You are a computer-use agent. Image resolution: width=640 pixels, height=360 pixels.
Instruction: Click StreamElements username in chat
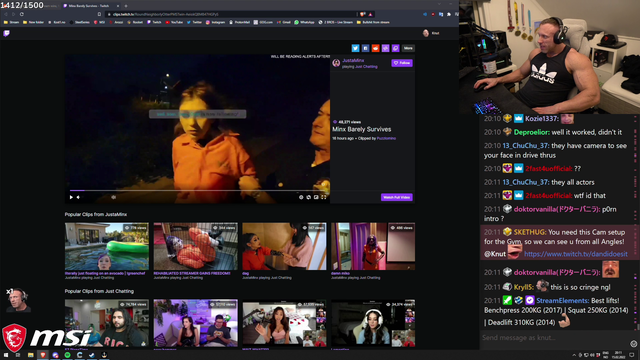coord(562,300)
